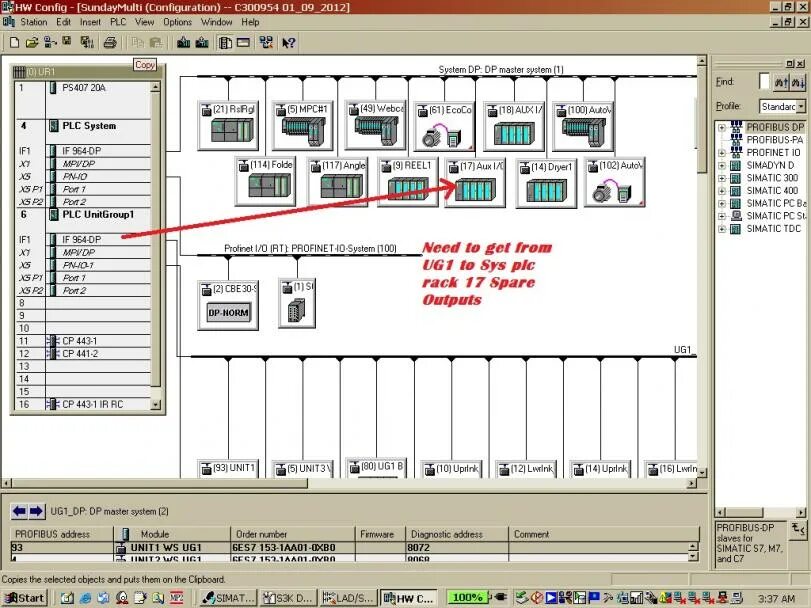The width and height of the screenshot is (811, 608).
Task: Click the UR1 rack scroll-down arrow
Action: [x=155, y=405]
